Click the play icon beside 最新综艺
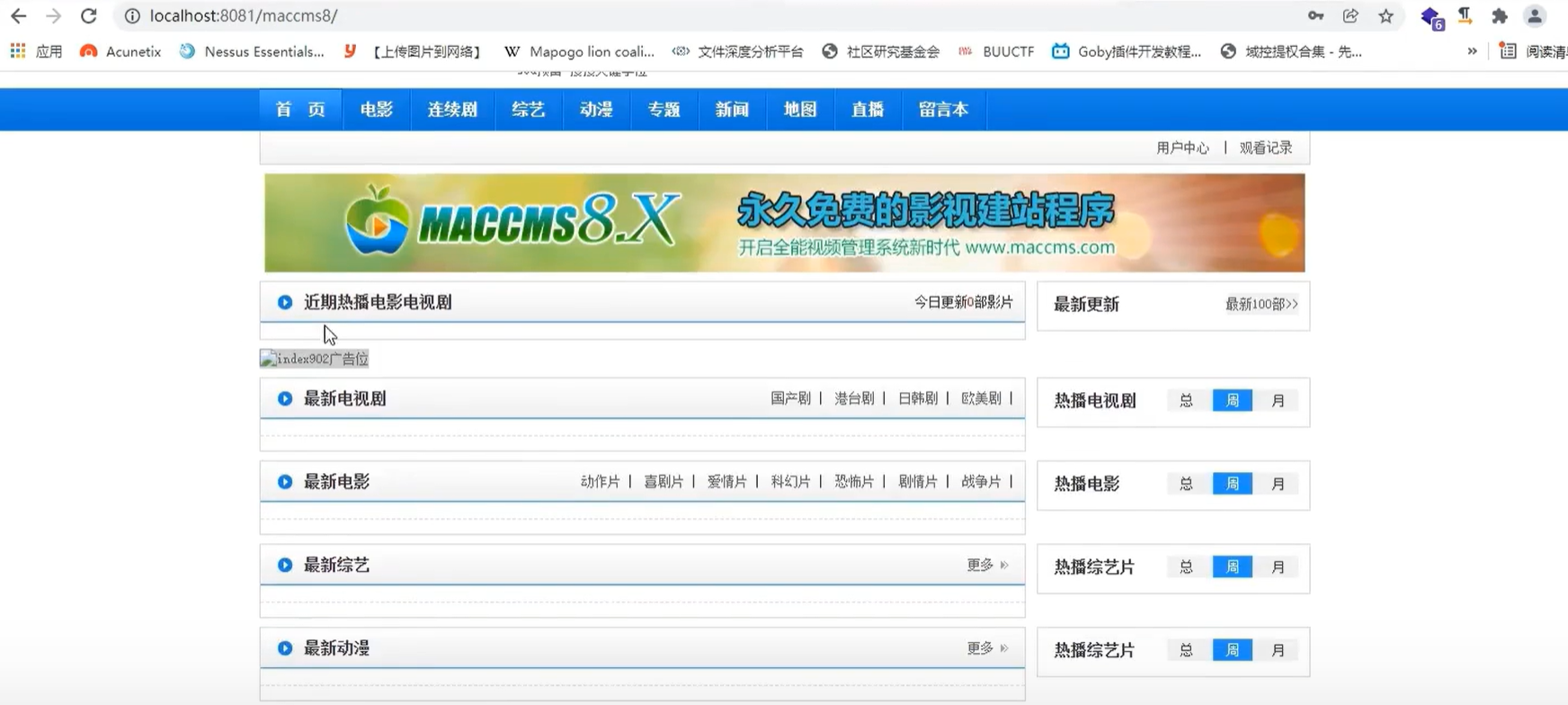 pos(285,565)
